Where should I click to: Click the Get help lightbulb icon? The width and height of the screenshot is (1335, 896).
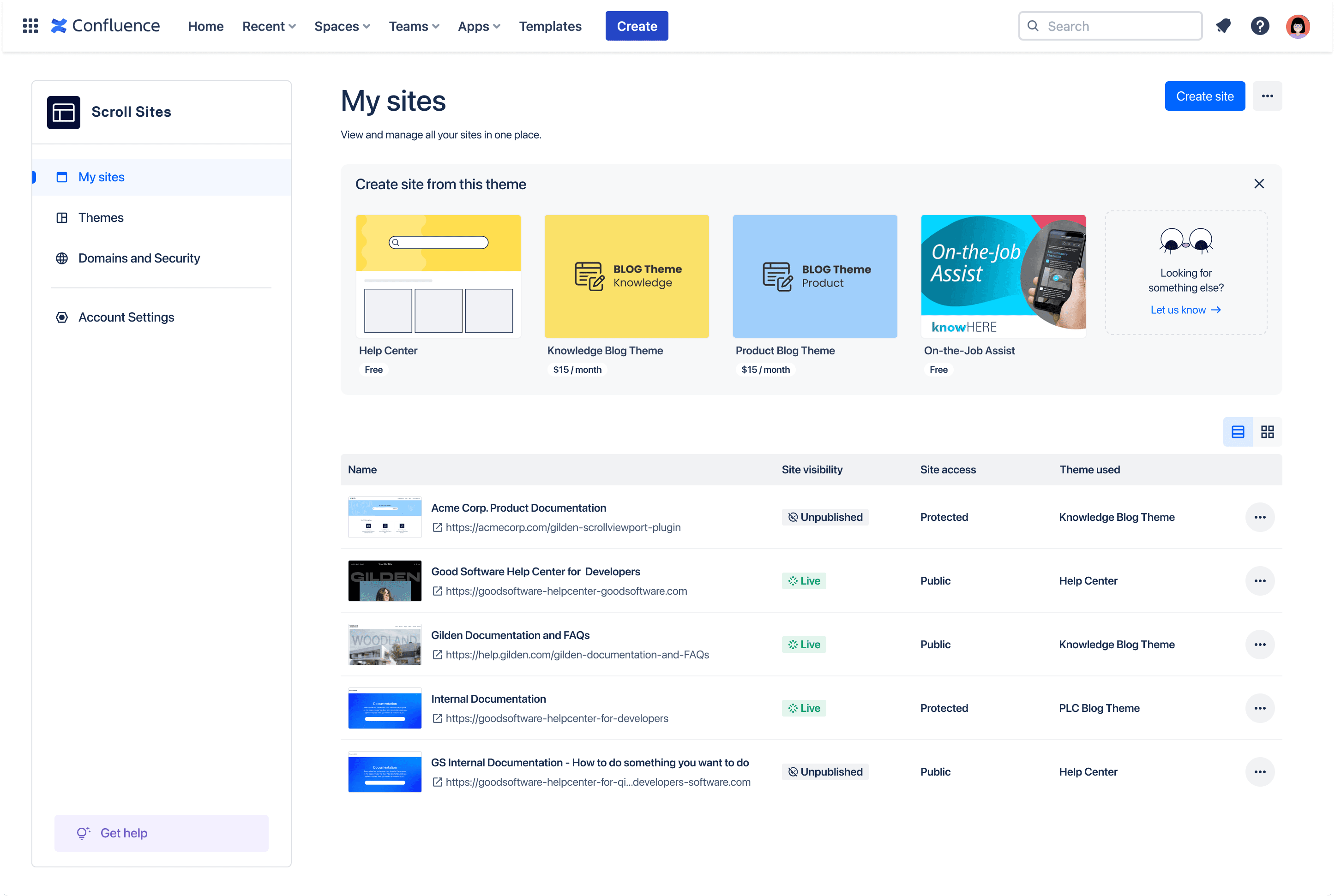tap(84, 833)
